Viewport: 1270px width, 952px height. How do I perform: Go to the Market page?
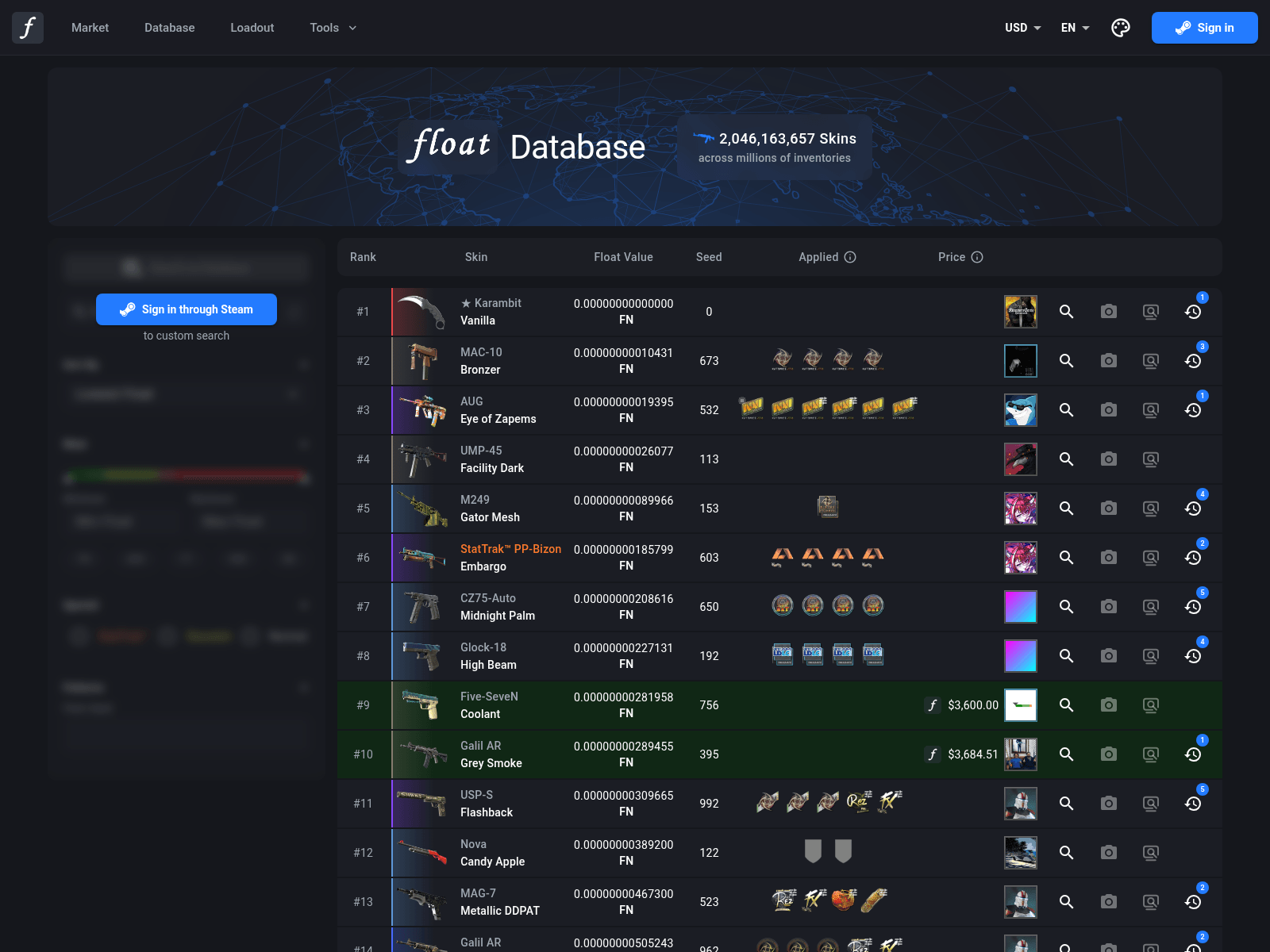(x=90, y=28)
